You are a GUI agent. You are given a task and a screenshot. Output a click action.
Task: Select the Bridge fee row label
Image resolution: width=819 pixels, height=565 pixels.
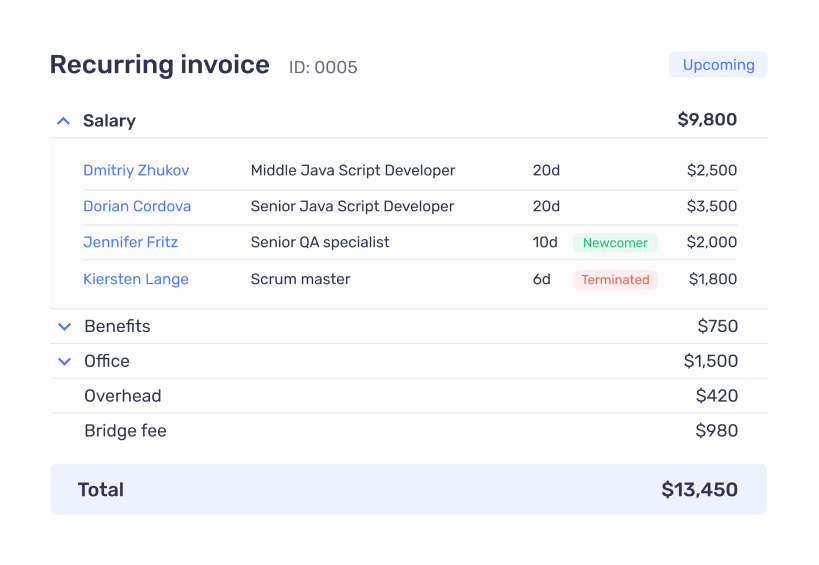pyautogui.click(x=125, y=431)
